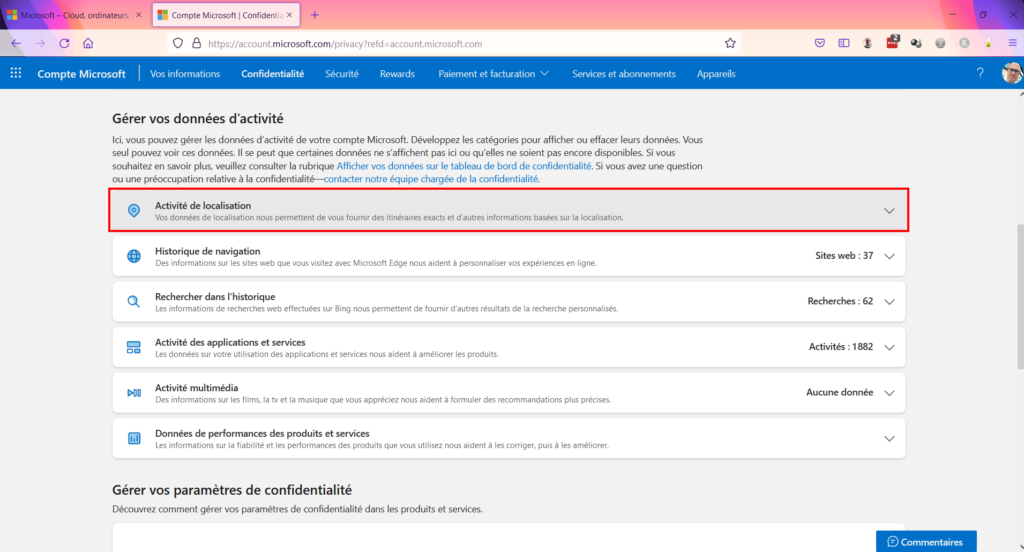Click the globe icon for browsing history
Viewport: 1024px width, 552px height.
134,256
